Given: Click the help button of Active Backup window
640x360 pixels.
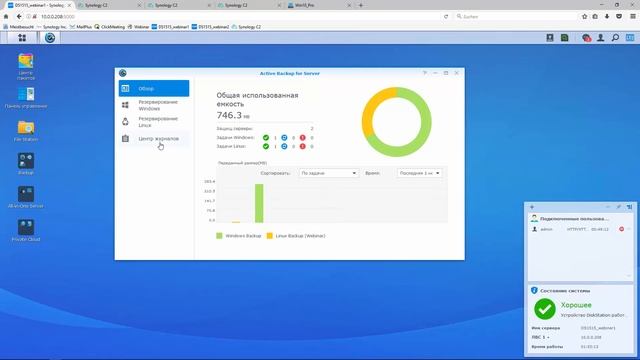Looking at the screenshot, I should 425,73.
